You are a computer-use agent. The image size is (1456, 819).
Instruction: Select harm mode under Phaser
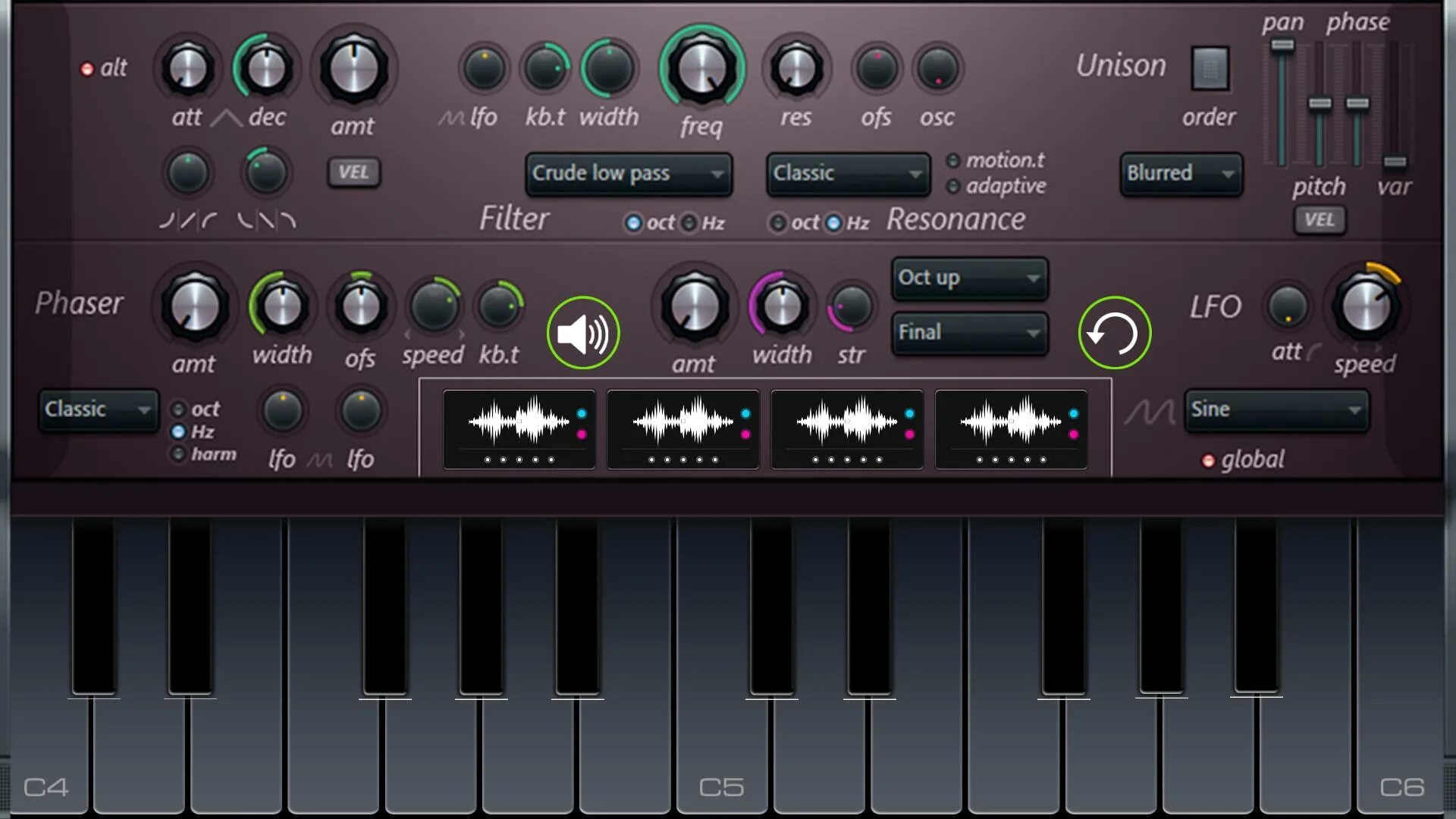[178, 454]
